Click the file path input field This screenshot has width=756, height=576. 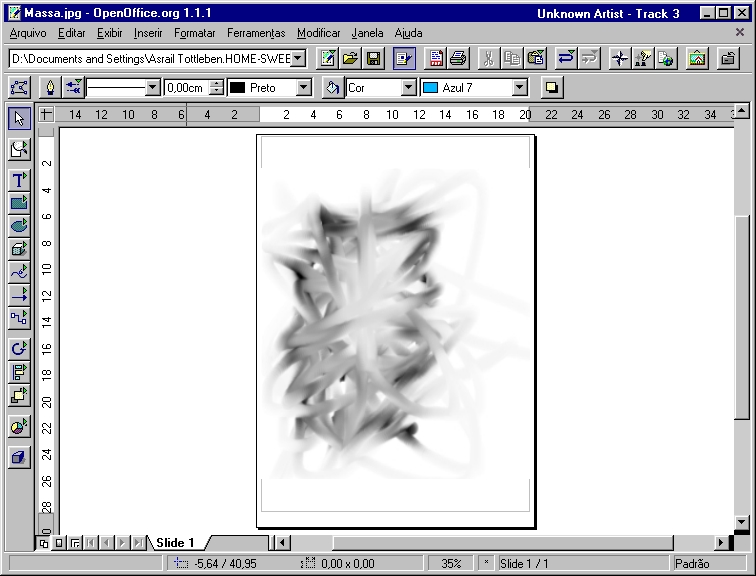click(x=149, y=59)
